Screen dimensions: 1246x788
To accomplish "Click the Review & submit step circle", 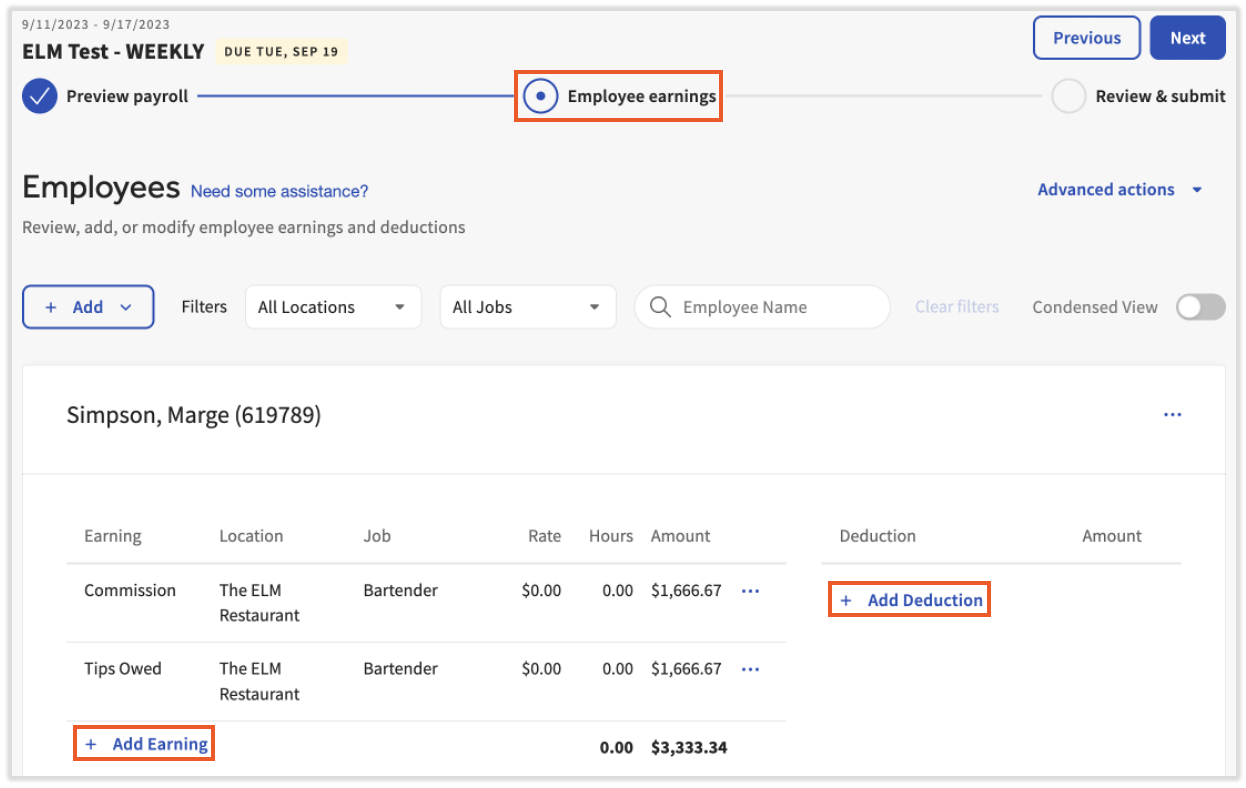I will [x=1068, y=96].
